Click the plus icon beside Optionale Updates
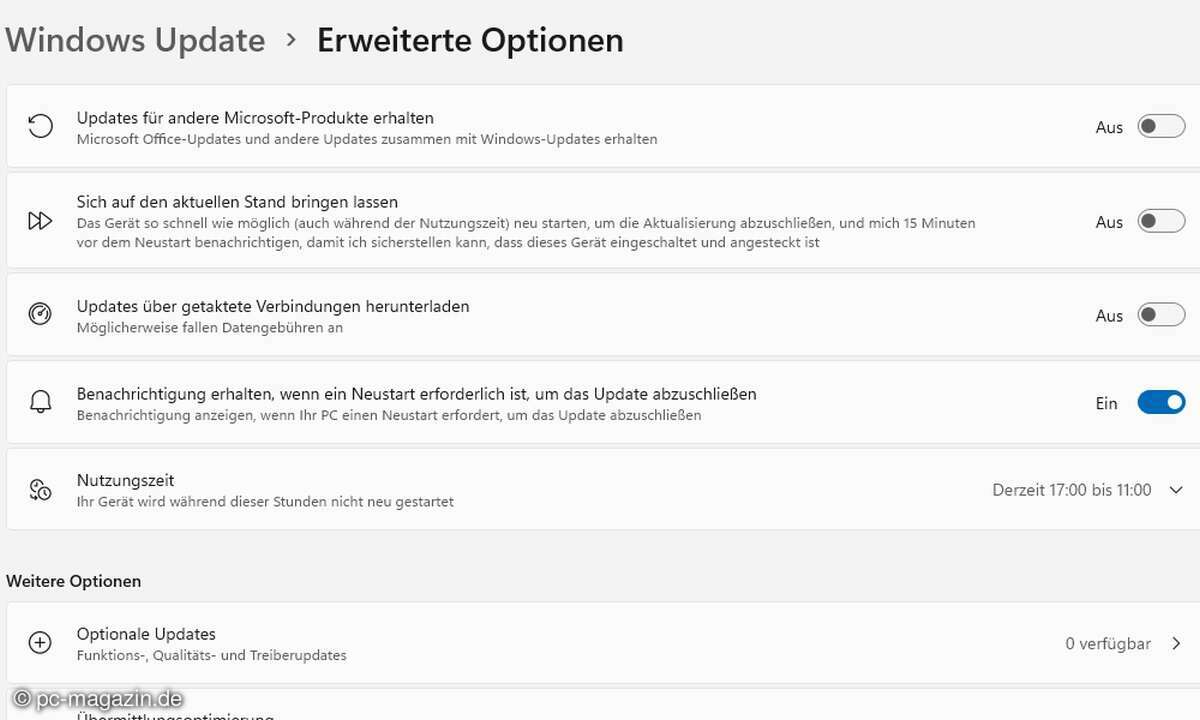This screenshot has width=1200, height=720. 40,643
